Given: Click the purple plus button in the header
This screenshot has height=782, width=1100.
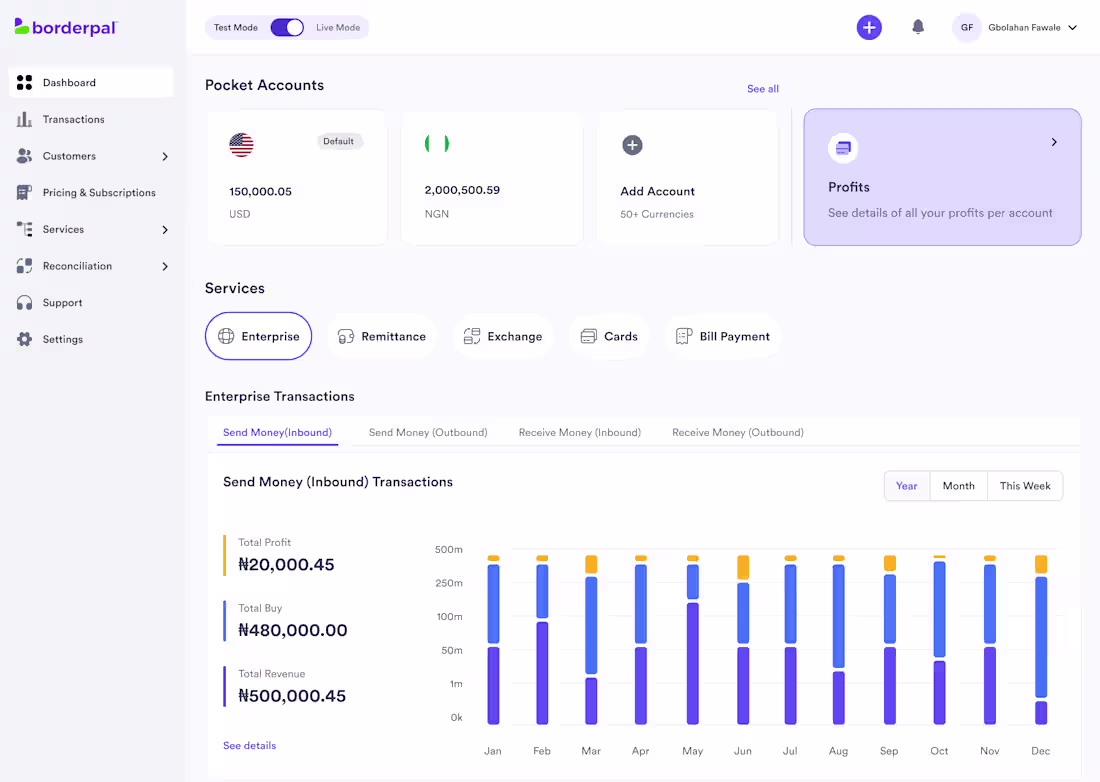Looking at the screenshot, I should (869, 27).
